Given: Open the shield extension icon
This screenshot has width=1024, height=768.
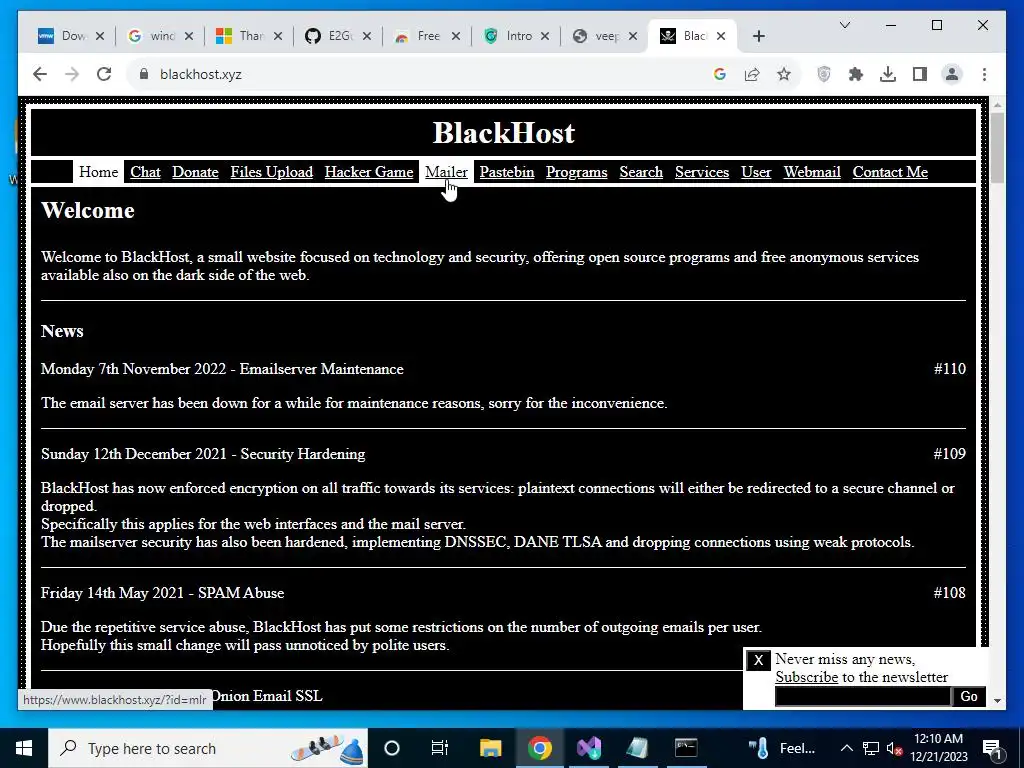Looking at the screenshot, I should (x=824, y=74).
